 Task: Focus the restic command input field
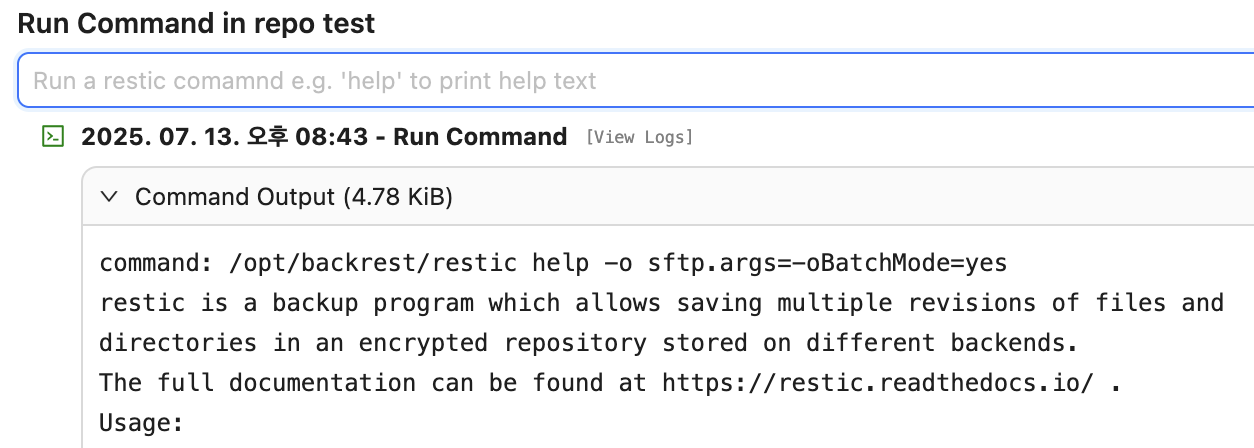click(636, 81)
